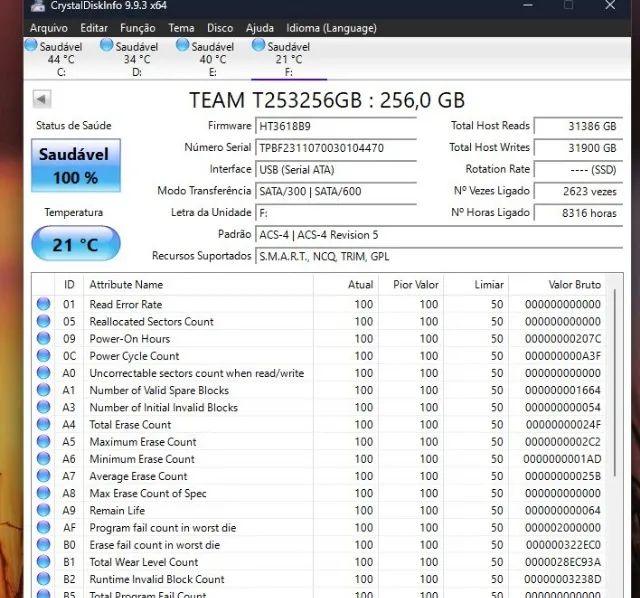640x598 pixels.
Task: Click the Valor Bruto column header
Action: click(x=558, y=285)
